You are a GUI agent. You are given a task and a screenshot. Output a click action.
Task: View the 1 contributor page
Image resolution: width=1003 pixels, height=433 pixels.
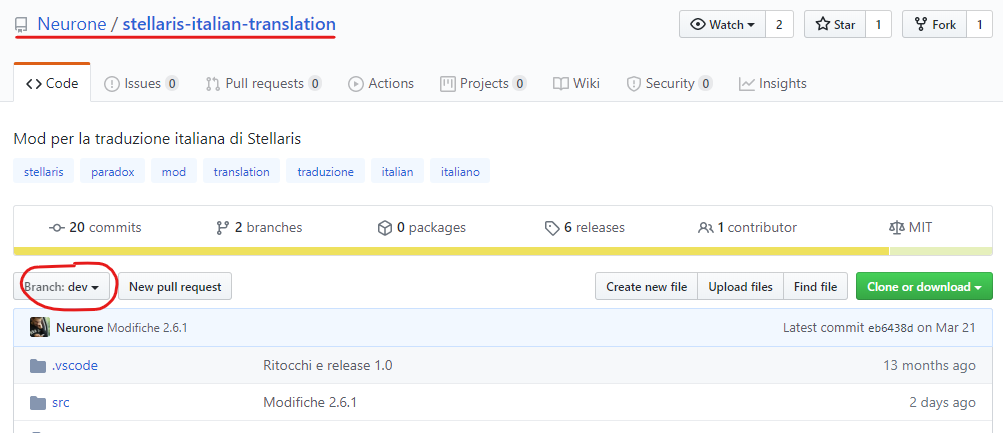pyautogui.click(x=747, y=227)
